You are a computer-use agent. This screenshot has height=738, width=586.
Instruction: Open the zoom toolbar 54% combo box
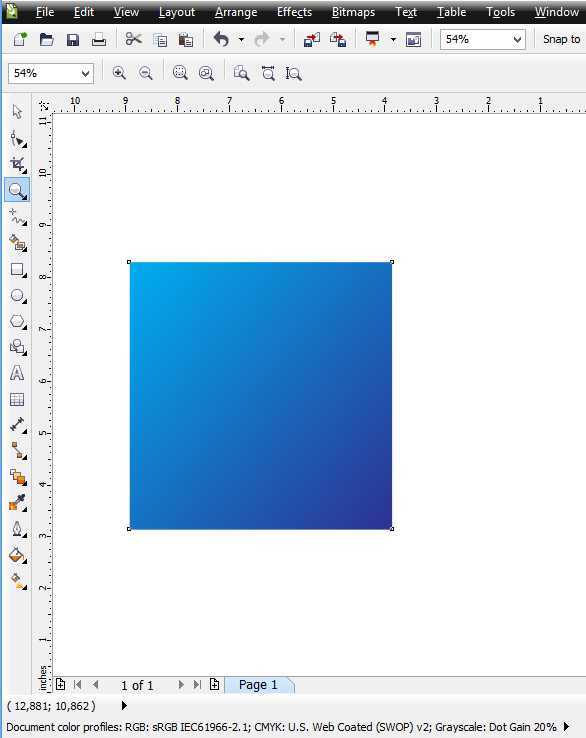pyautogui.click(x=51, y=73)
